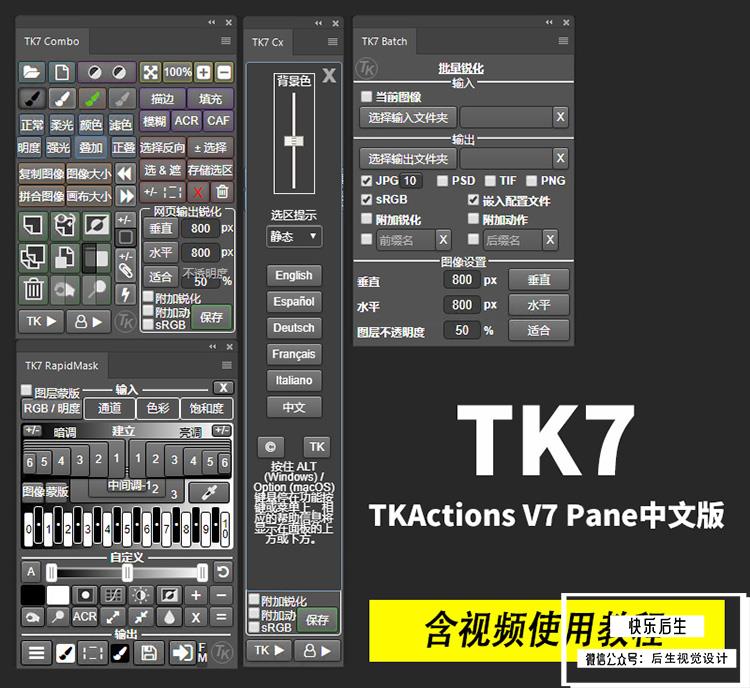This screenshot has height=688, width=750.
Task: Select the 饱和度 tab in RapidMask
Action: coord(207,408)
